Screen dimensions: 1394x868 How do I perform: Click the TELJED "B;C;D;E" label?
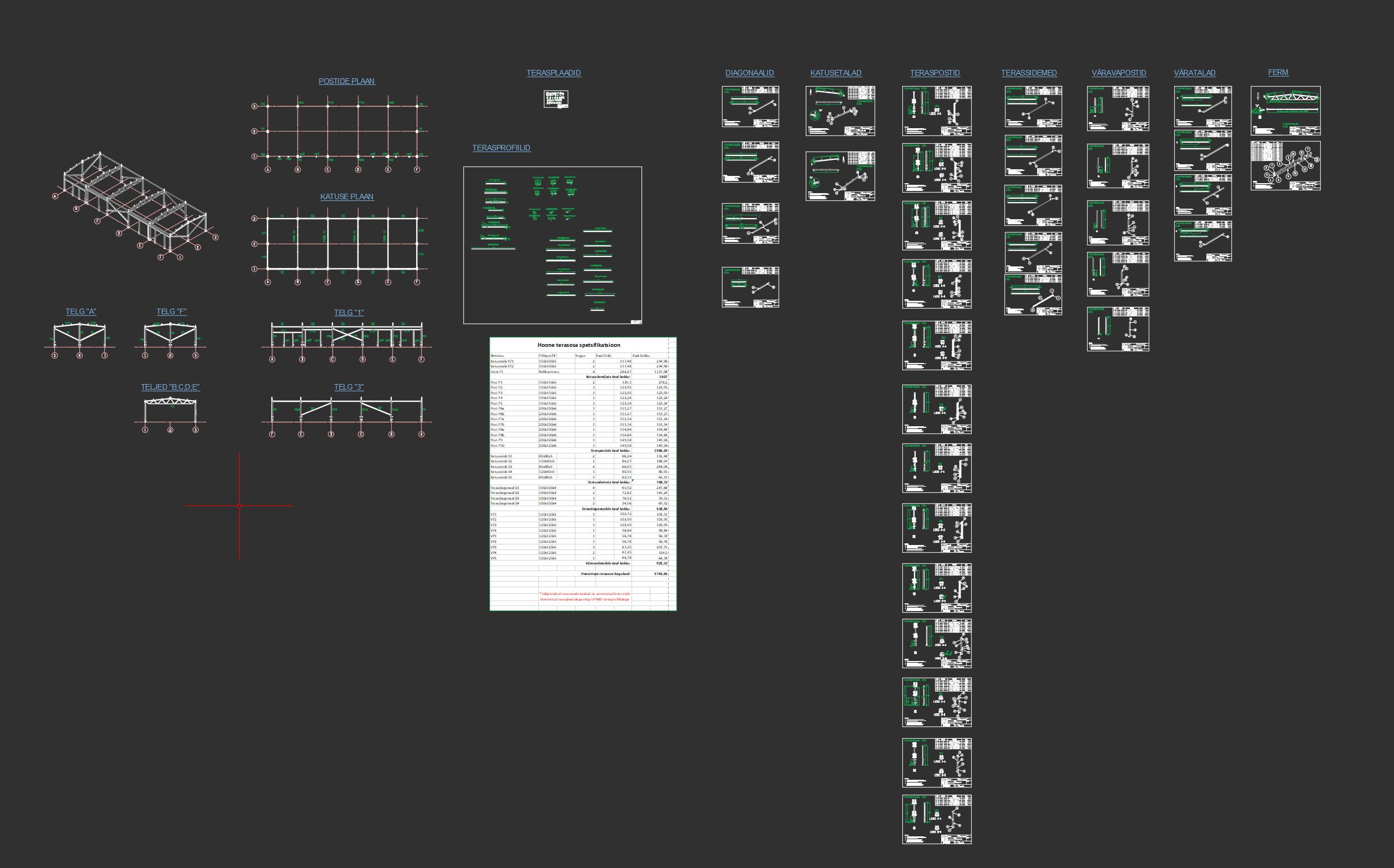point(170,387)
